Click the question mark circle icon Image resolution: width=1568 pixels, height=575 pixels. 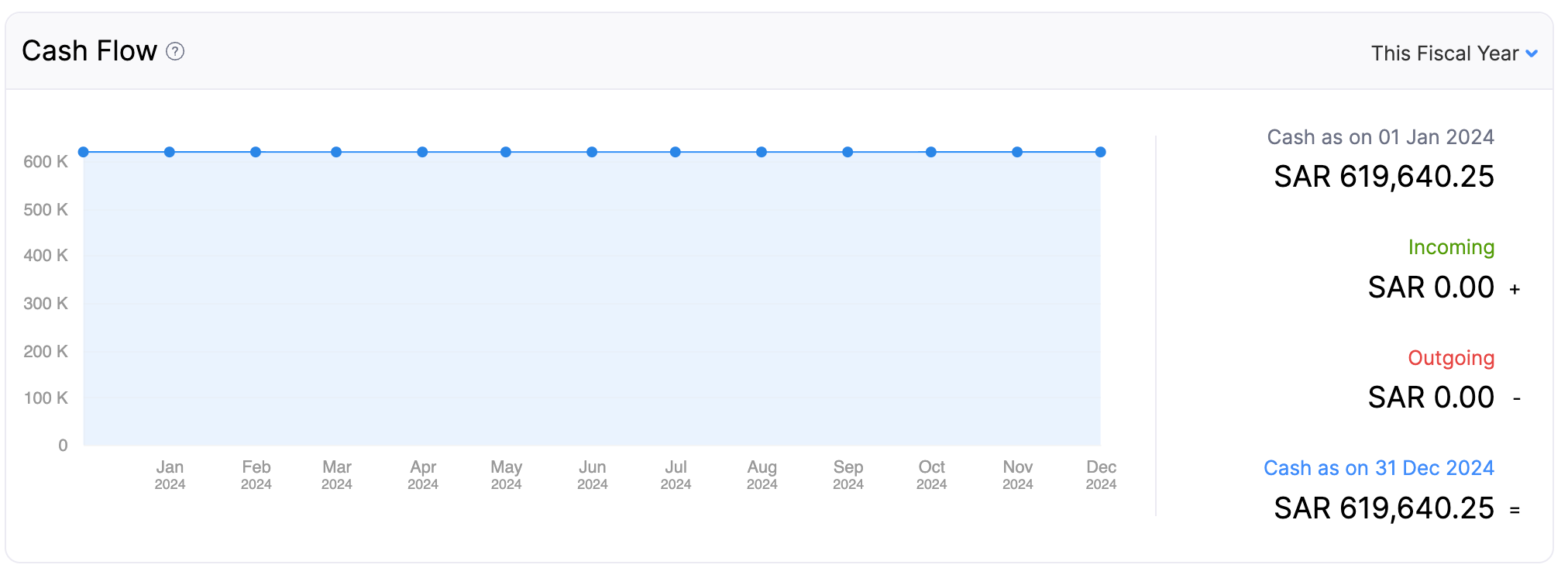coord(176,51)
